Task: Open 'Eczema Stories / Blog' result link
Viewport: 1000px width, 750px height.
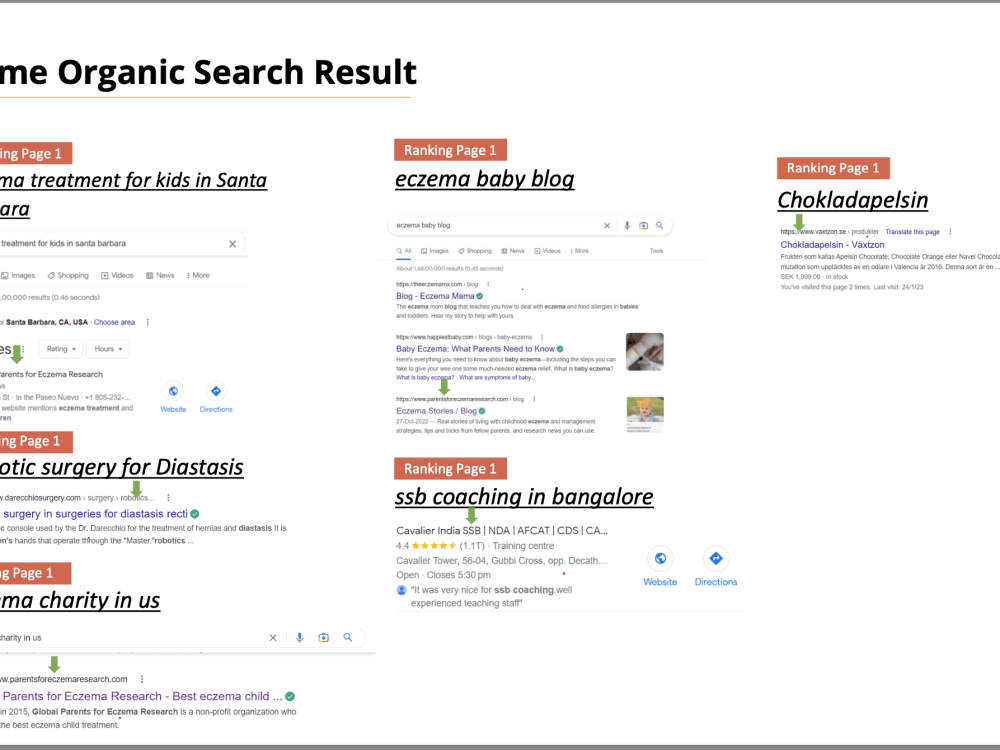Action: [436, 411]
